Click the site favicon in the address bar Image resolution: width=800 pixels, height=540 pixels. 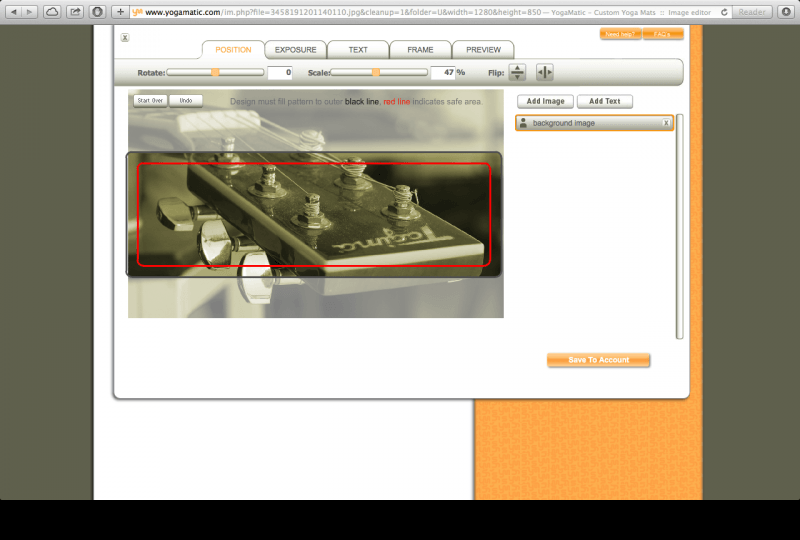137,12
